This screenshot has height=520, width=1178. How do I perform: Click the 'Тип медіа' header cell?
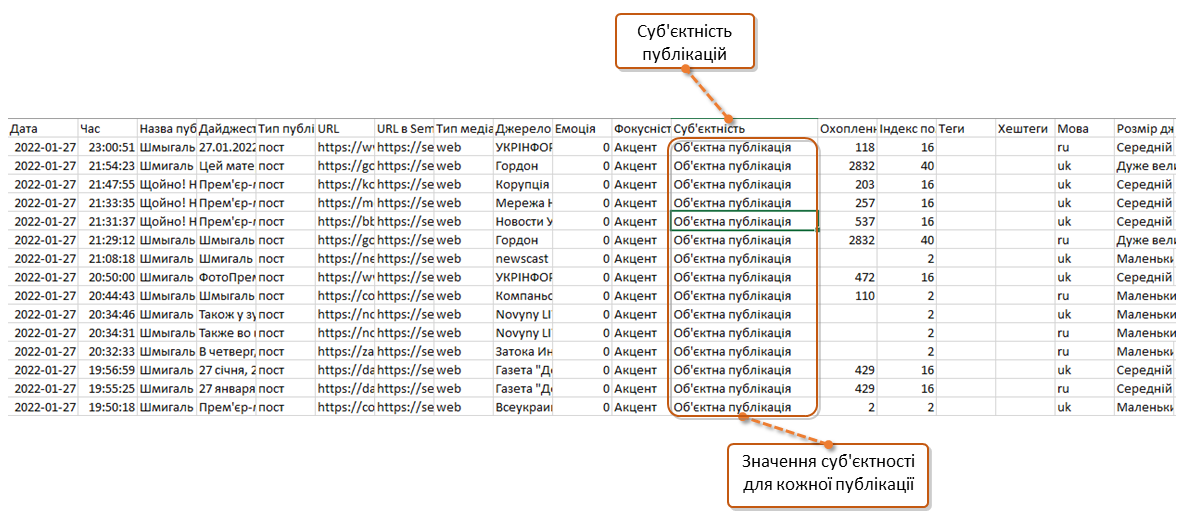(464, 128)
